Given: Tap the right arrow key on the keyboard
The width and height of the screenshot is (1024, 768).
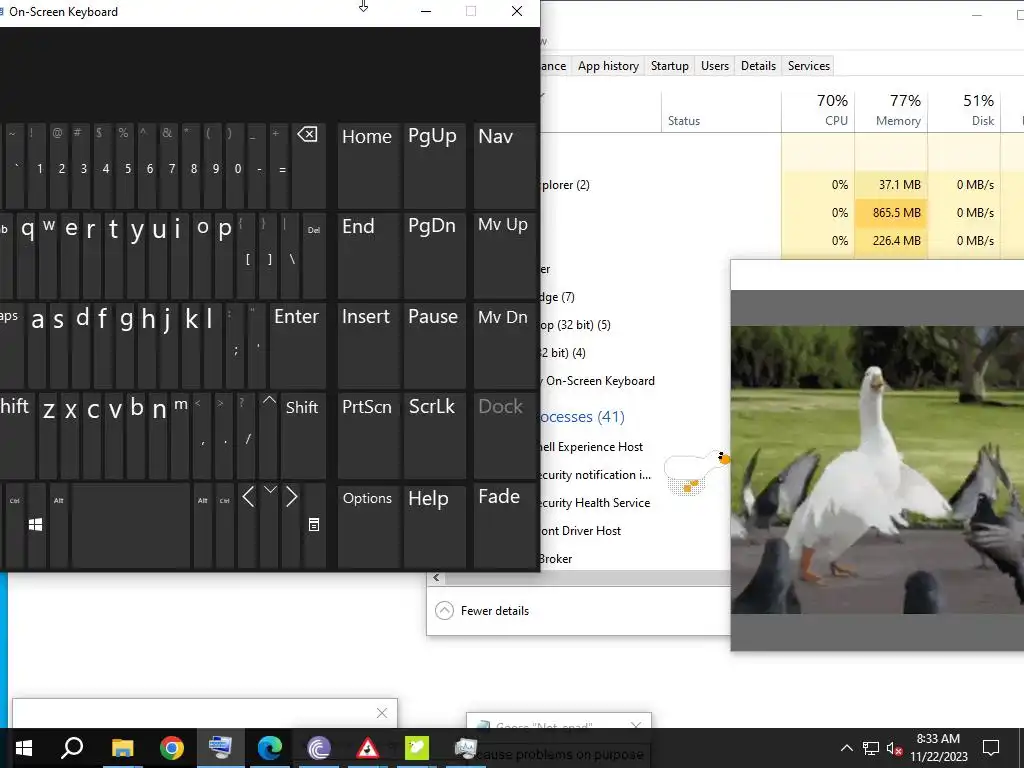Looking at the screenshot, I should pyautogui.click(x=292, y=526).
